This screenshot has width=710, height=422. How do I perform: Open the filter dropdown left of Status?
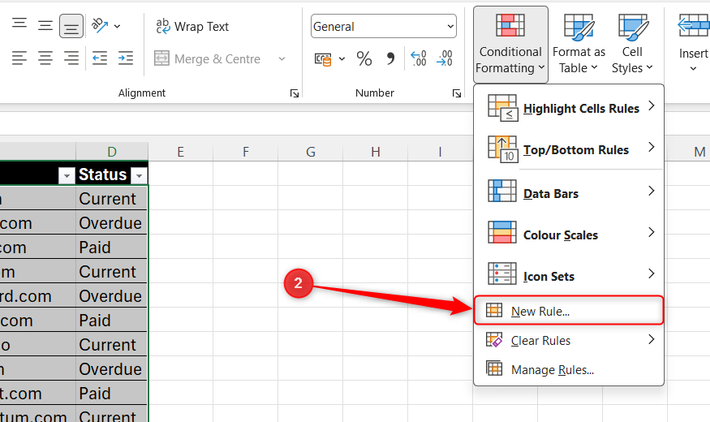67,176
